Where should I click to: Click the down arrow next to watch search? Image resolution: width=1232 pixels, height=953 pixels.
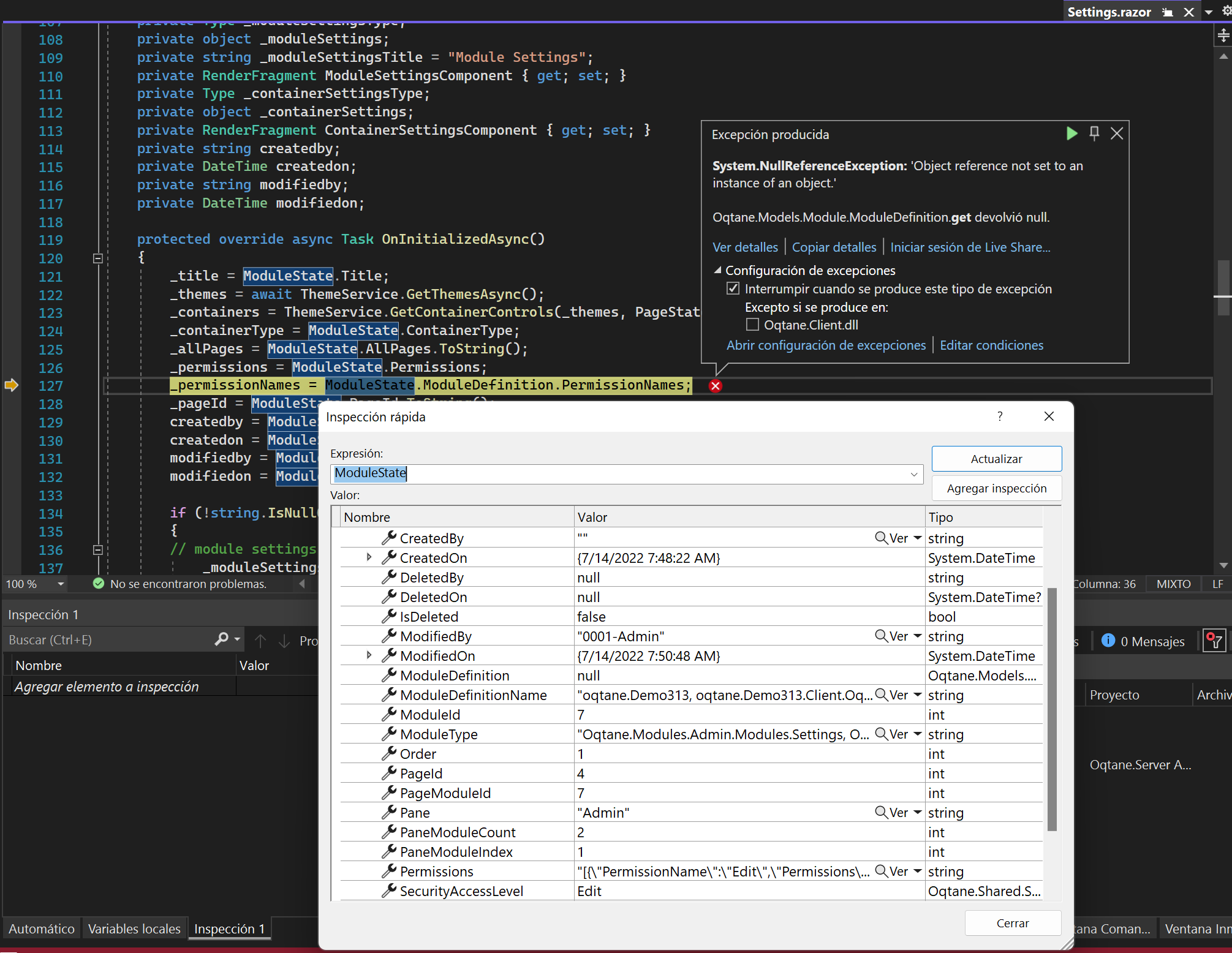coord(284,641)
